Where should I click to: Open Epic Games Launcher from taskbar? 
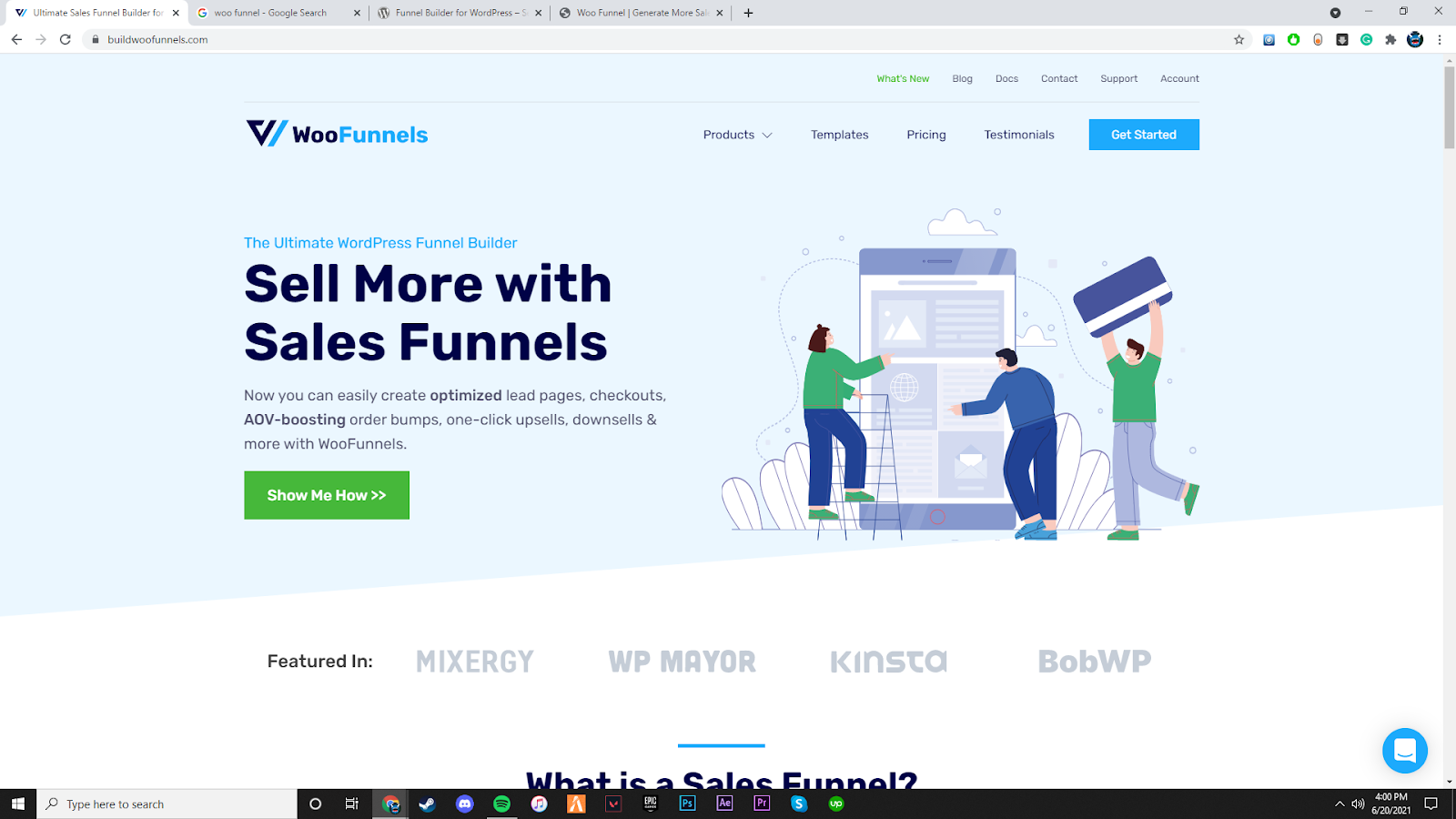(651, 804)
